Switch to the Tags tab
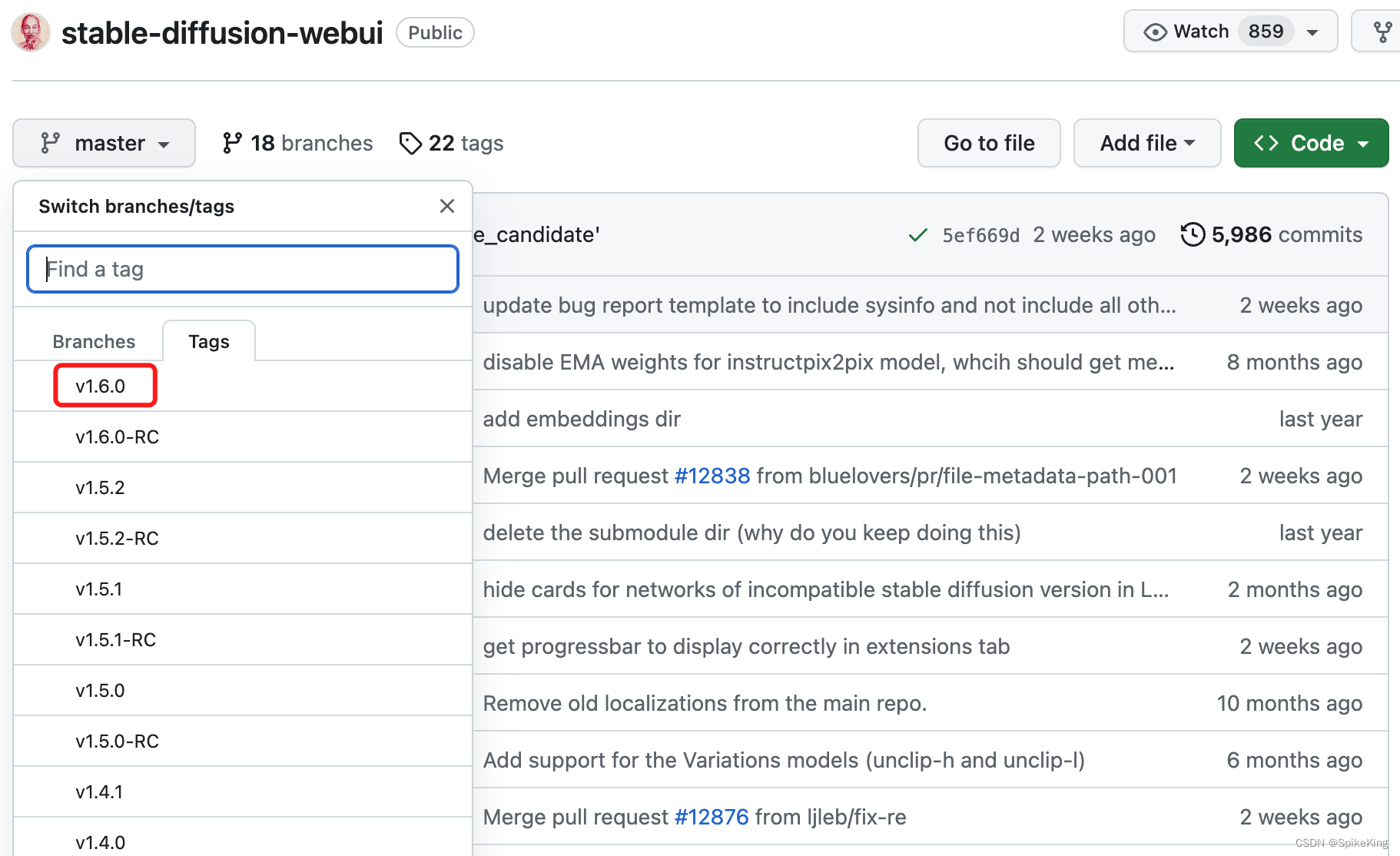Image resolution: width=1400 pixels, height=856 pixels. 209,341
